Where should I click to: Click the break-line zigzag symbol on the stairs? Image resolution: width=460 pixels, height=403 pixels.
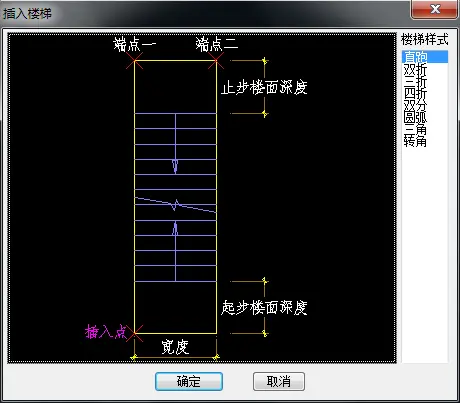pyautogui.click(x=175, y=205)
